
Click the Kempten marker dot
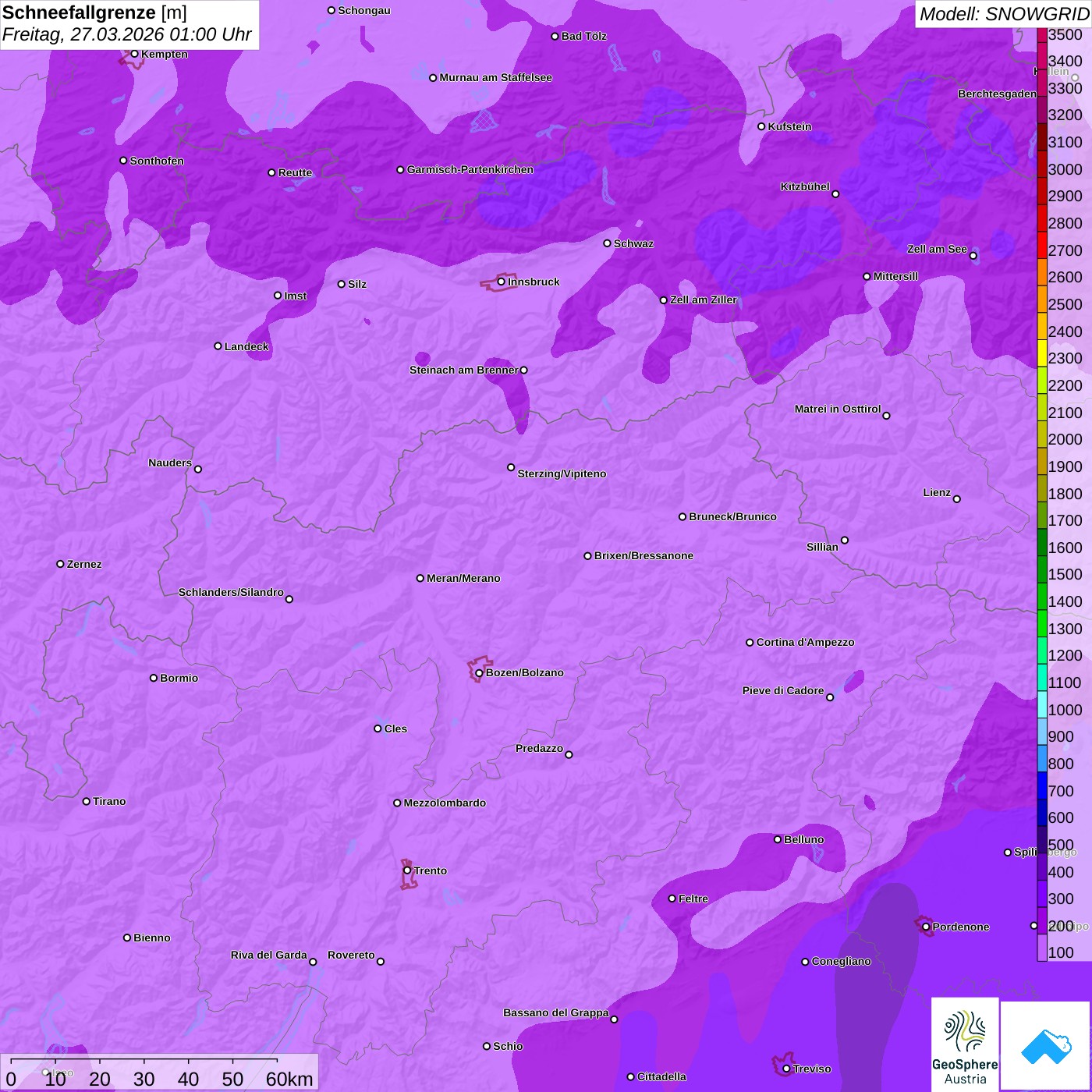coord(134,54)
